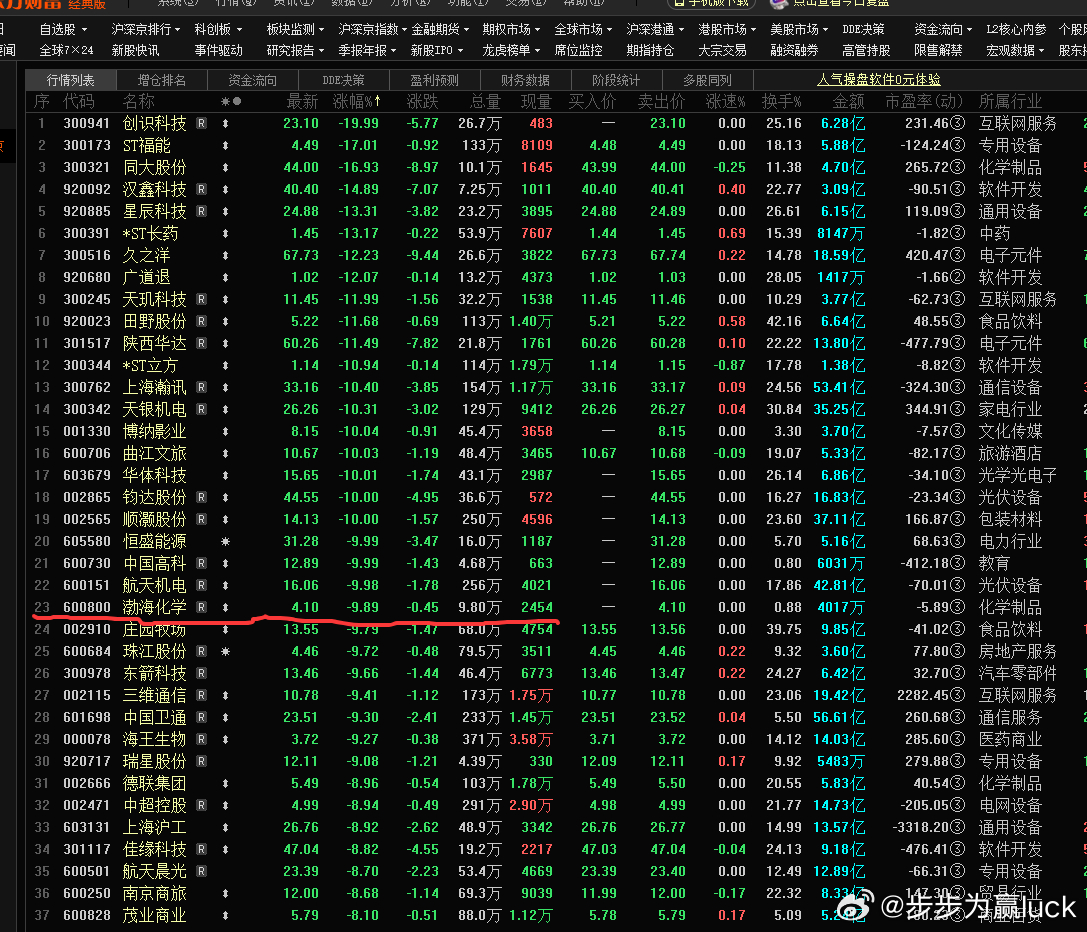Click the R badge beside 汉鑫科技
Screen dimensions: 1087x932
(x=201, y=189)
